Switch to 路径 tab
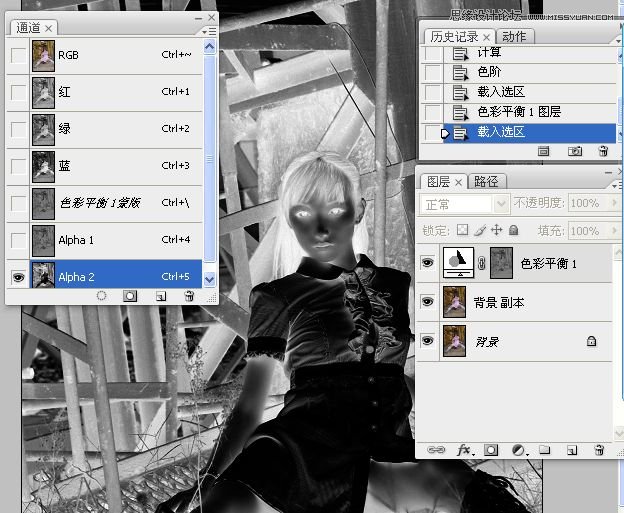The width and height of the screenshot is (624, 513). click(486, 182)
